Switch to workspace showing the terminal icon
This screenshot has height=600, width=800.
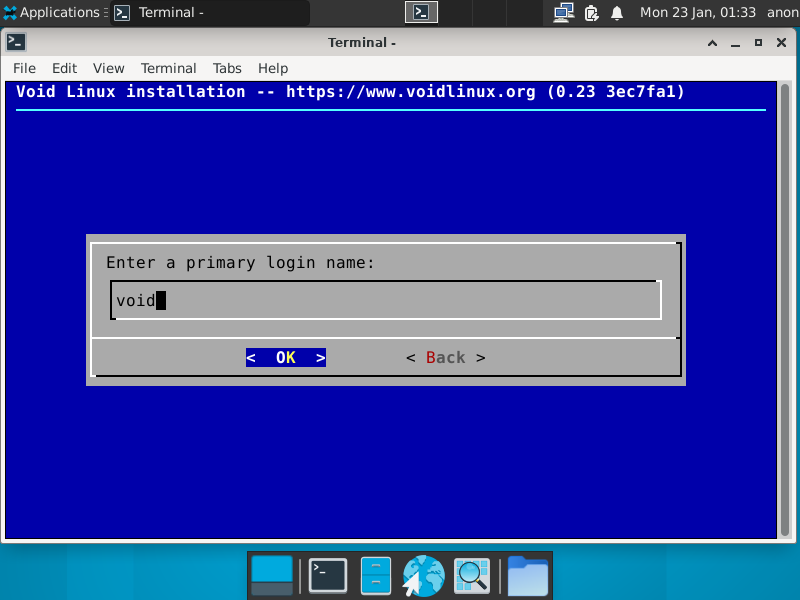(x=421, y=12)
